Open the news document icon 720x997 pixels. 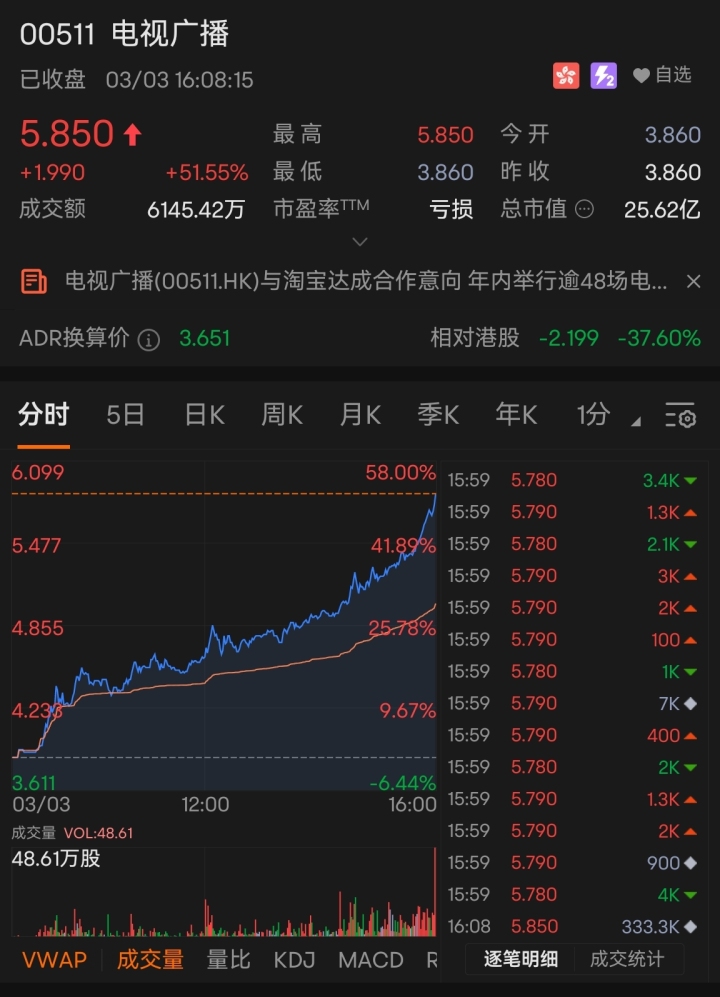pyautogui.click(x=34, y=282)
